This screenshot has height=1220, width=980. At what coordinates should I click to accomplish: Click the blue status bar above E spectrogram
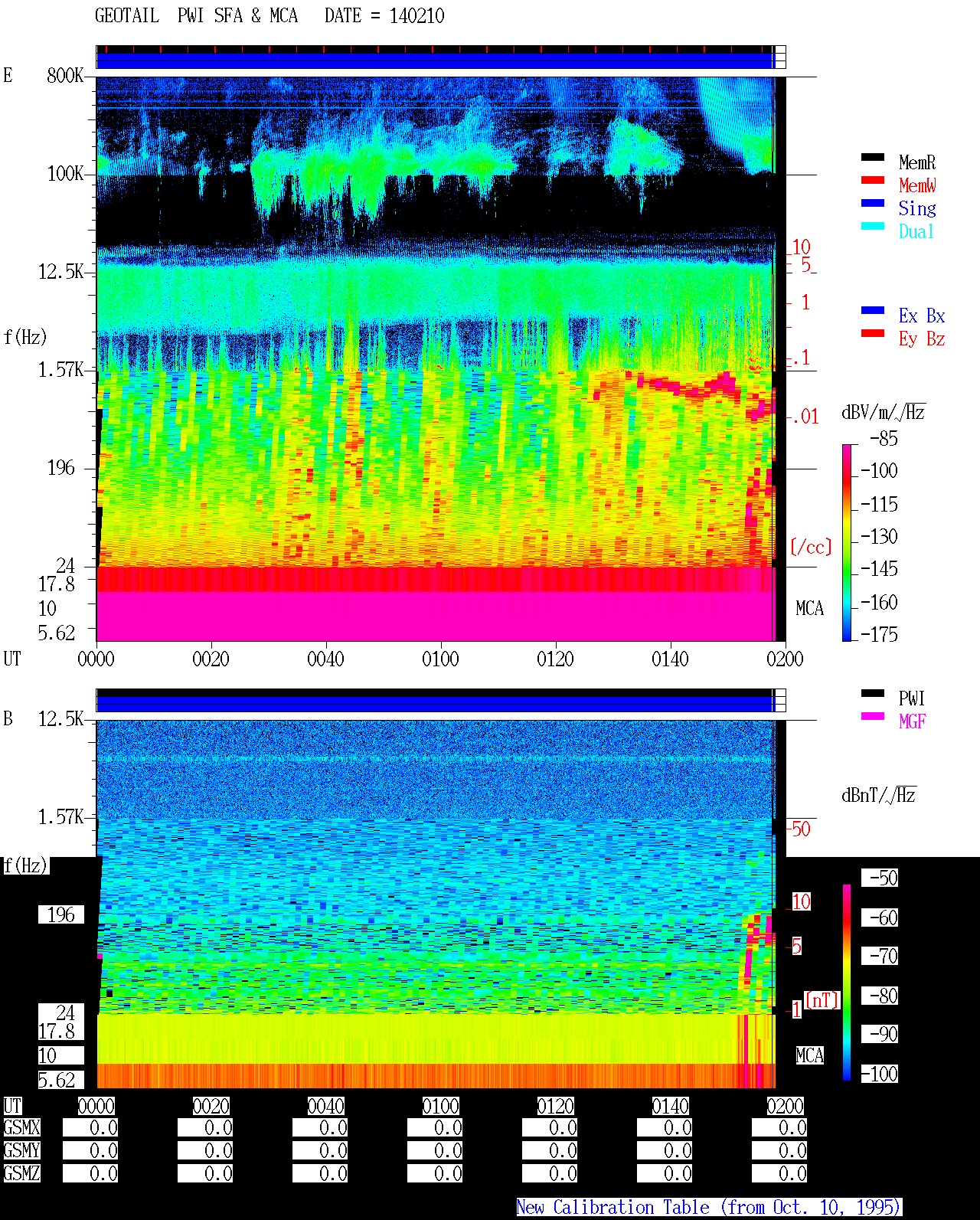tap(435, 61)
